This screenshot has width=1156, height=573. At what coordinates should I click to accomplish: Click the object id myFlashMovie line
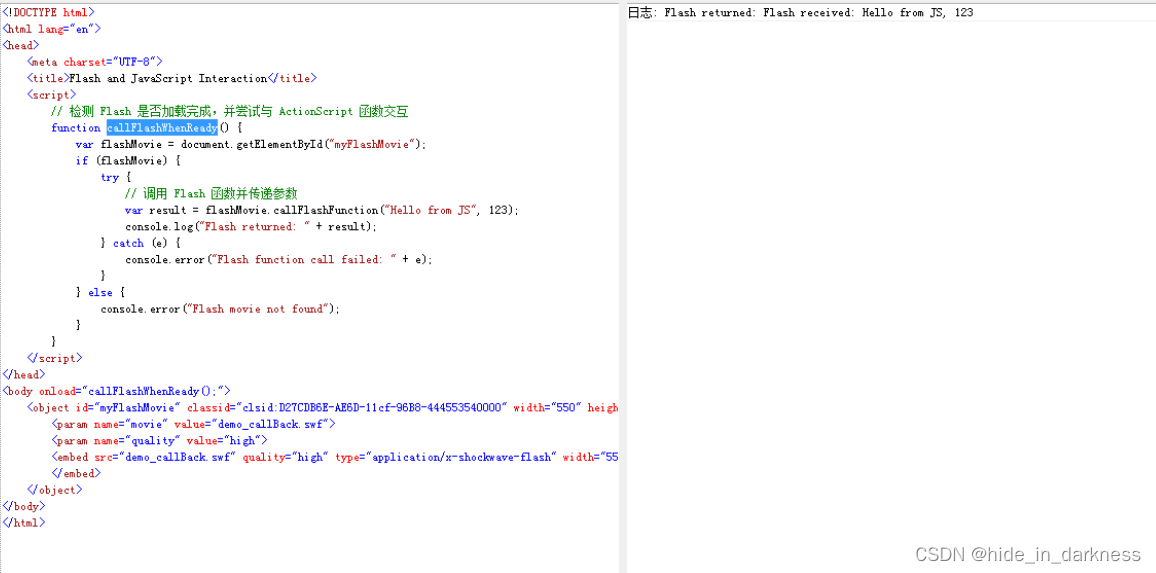322,408
